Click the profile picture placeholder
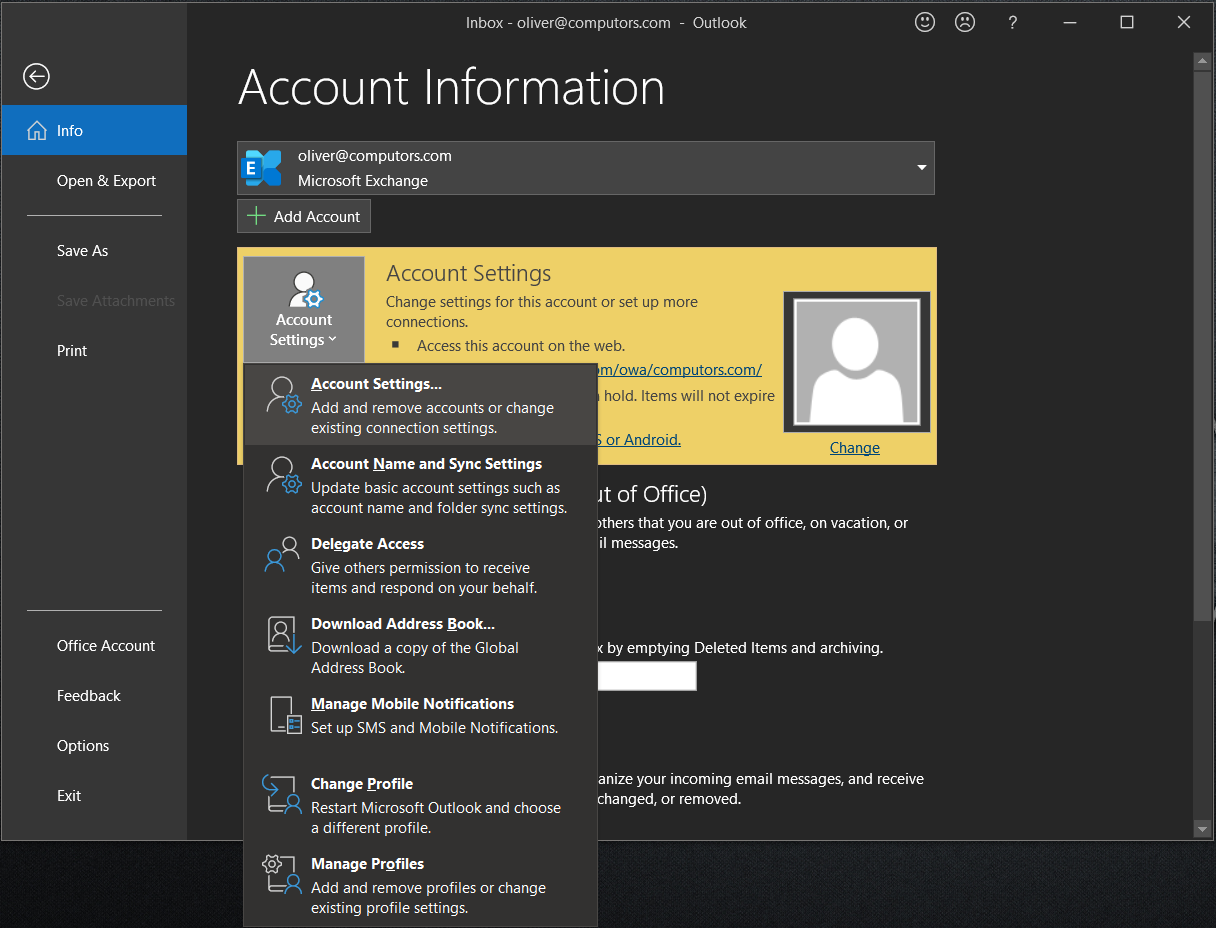Image resolution: width=1216 pixels, height=928 pixels. tap(857, 362)
